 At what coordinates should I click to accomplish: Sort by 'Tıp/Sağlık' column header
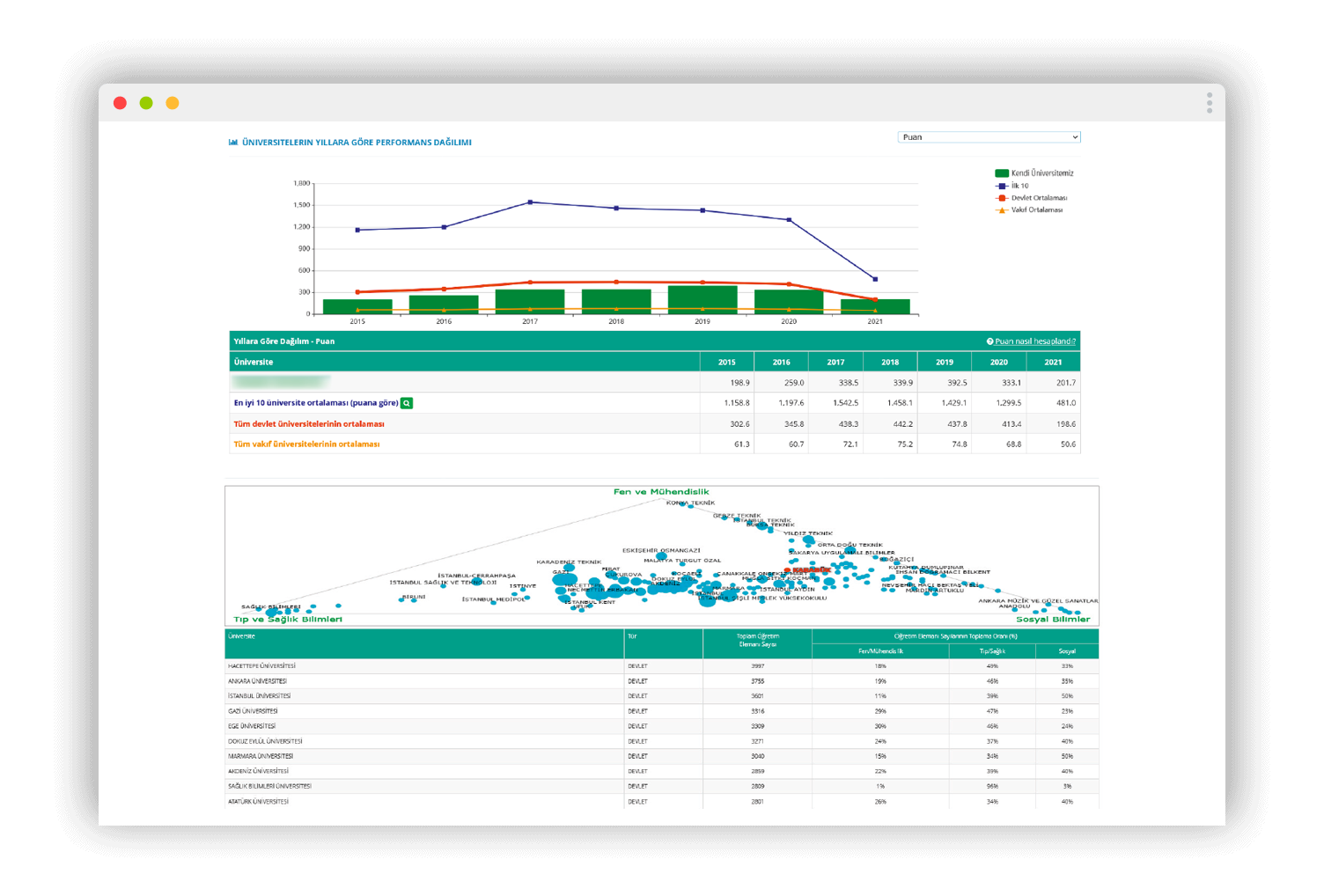click(992, 651)
